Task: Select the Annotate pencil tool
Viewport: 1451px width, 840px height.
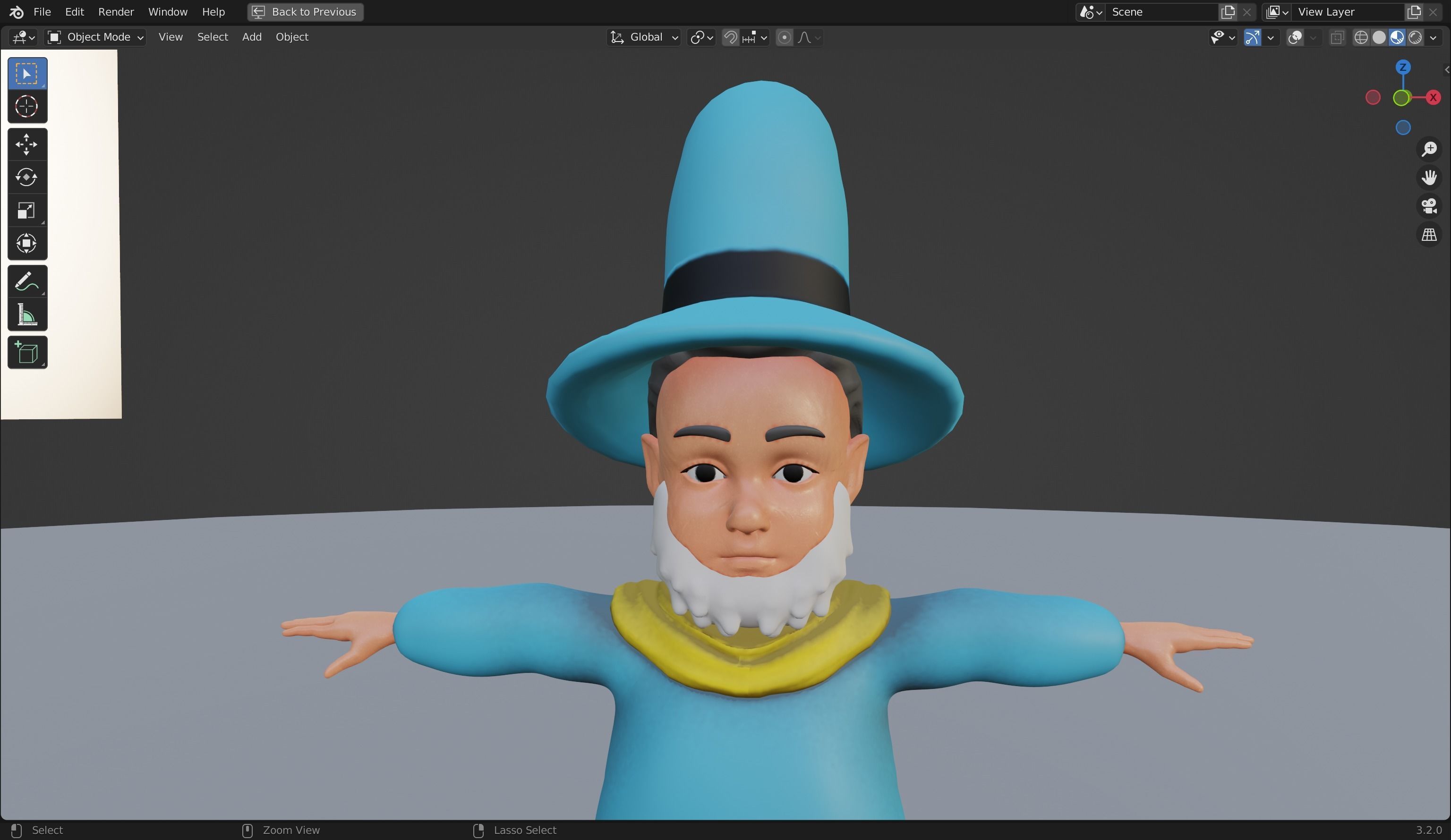Action: click(26, 281)
